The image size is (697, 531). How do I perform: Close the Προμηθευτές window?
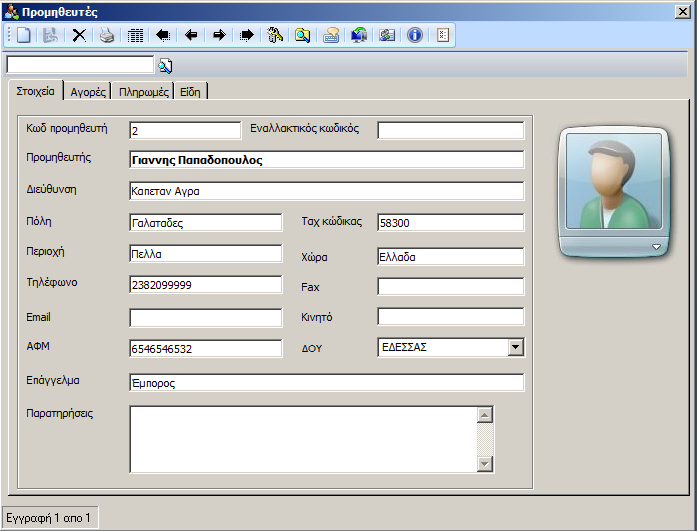(x=682, y=12)
